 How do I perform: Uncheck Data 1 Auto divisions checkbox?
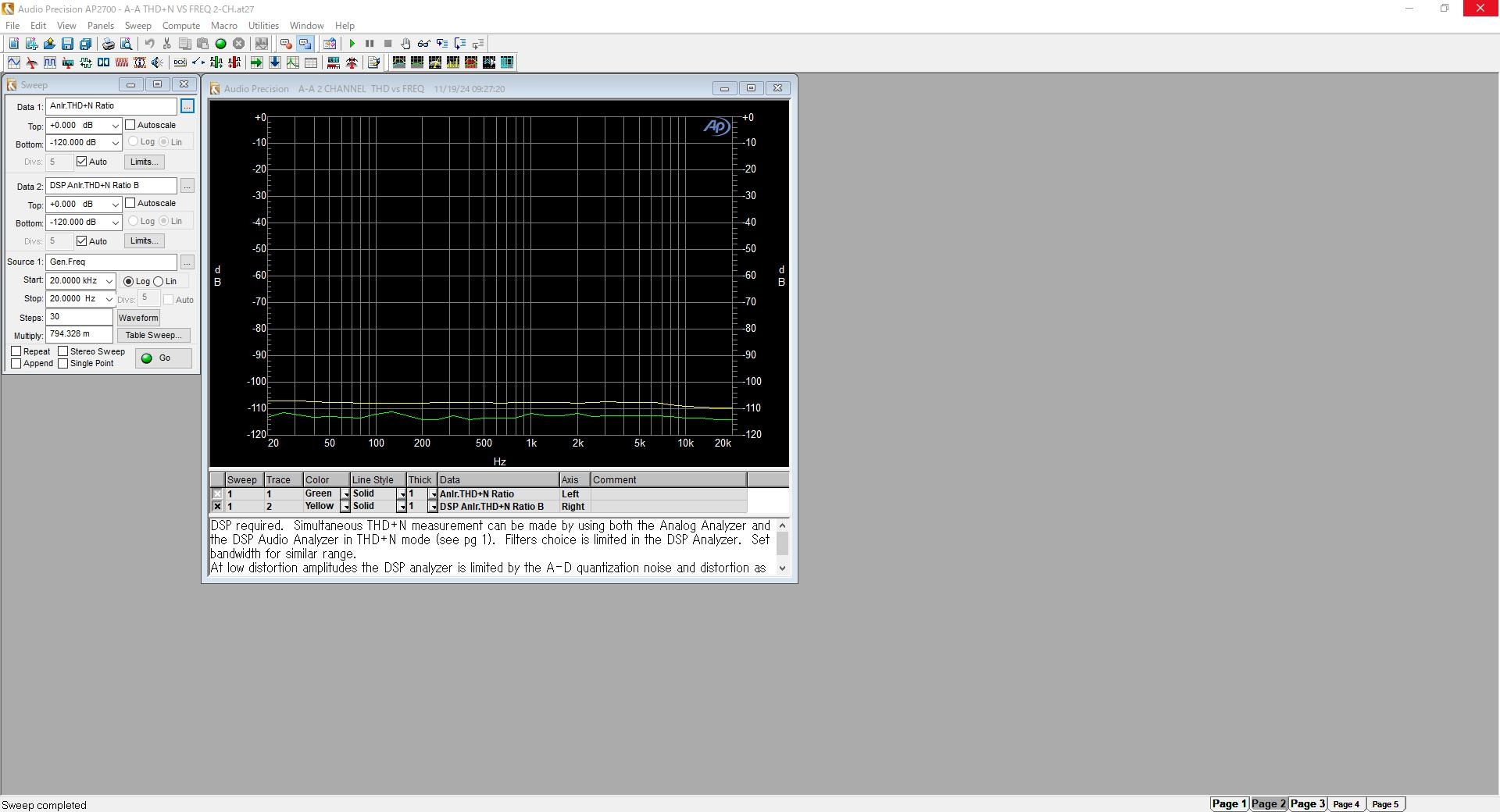[x=82, y=162]
